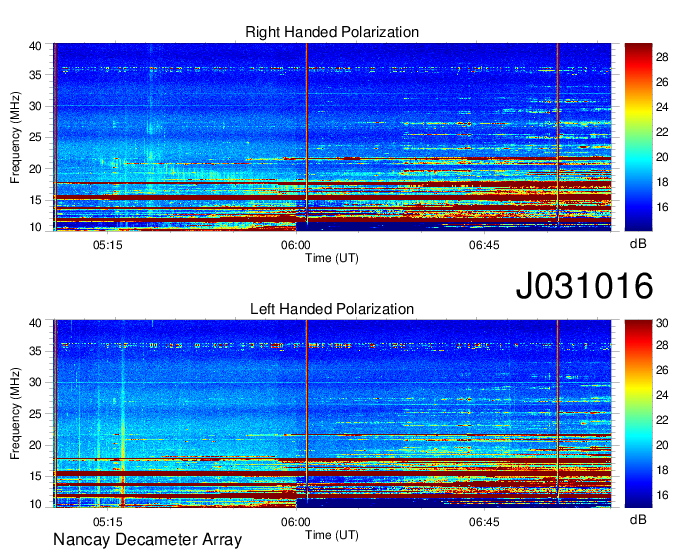Click the 'Frequency (MHz)' label of top plot

tap(15, 137)
